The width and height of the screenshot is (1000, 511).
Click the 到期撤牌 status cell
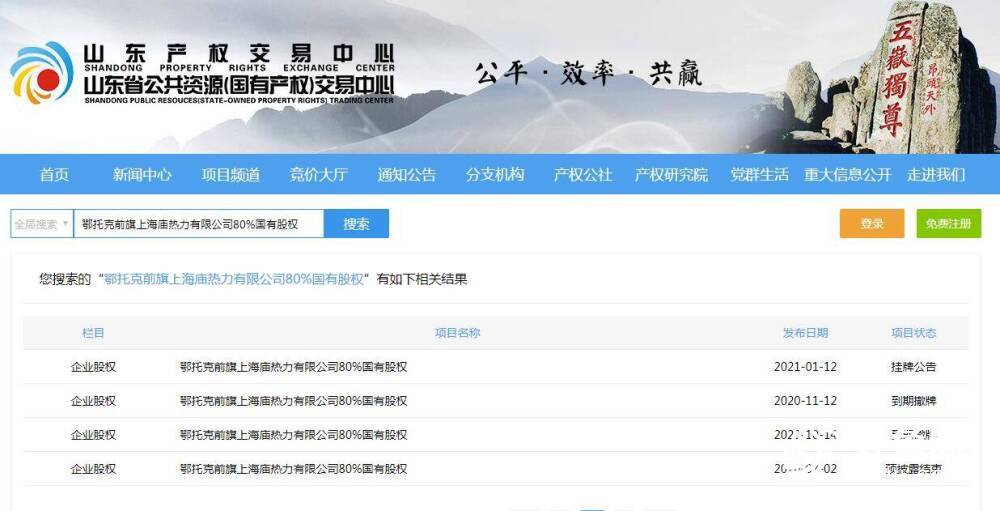tap(914, 401)
